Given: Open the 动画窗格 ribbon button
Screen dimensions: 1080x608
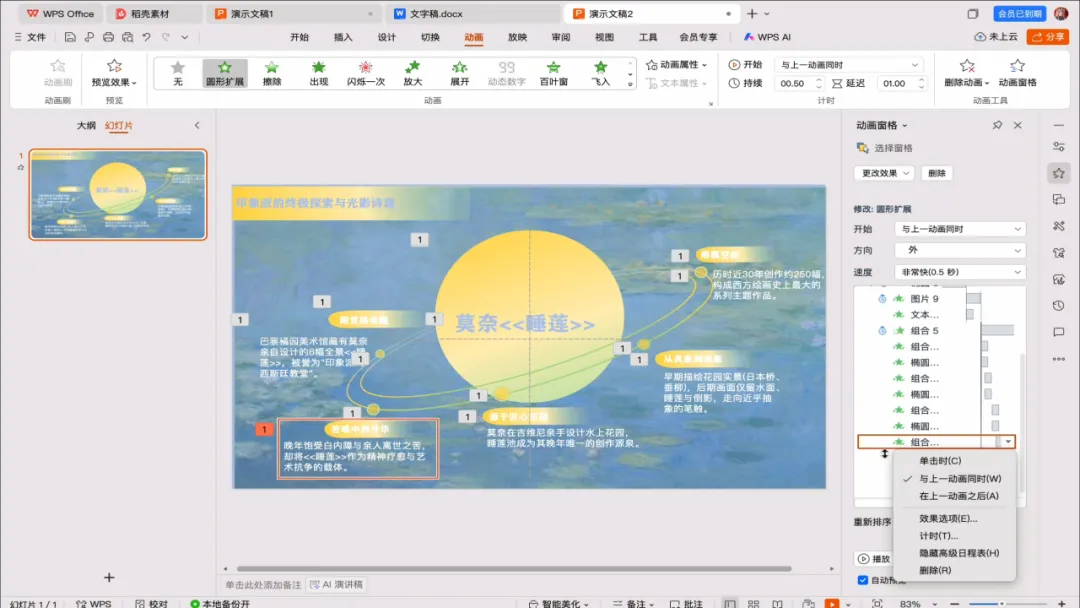Looking at the screenshot, I should pos(1017,73).
